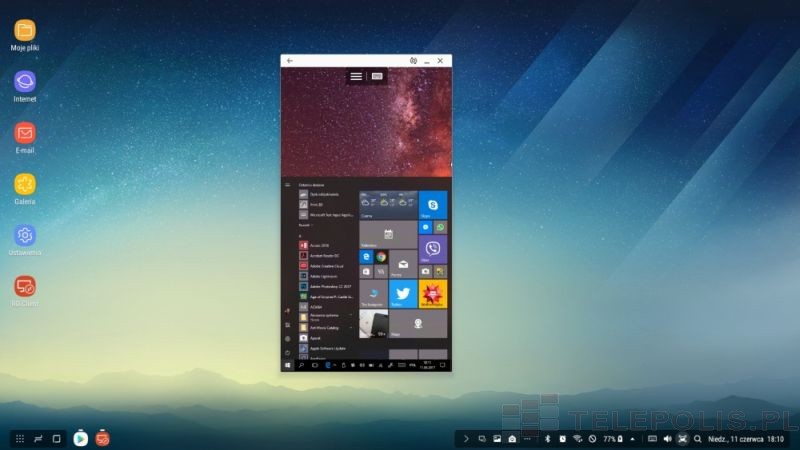The image size is (800, 450).
Task: Open the Mail tile in Start menu
Action: (x=403, y=264)
